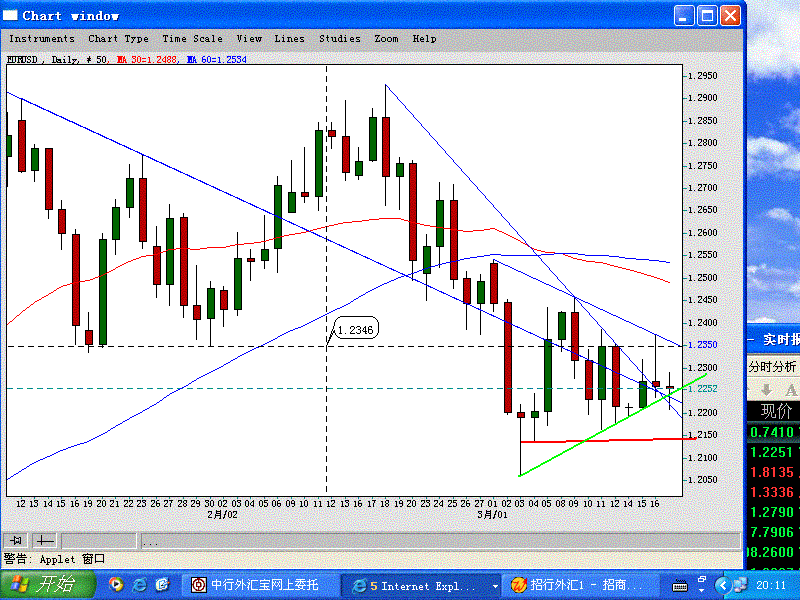Screen dimensions: 800x600
Task: Select the 7.7906 quote row
Action: [773, 532]
